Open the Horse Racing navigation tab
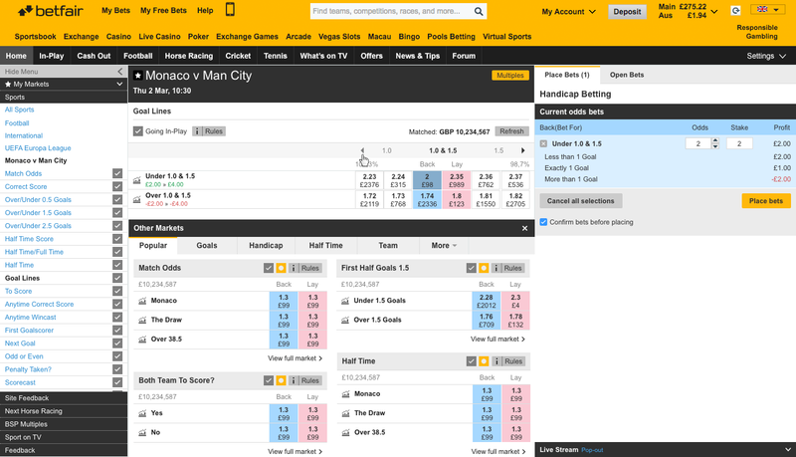The height and width of the screenshot is (457, 796). click(189, 56)
